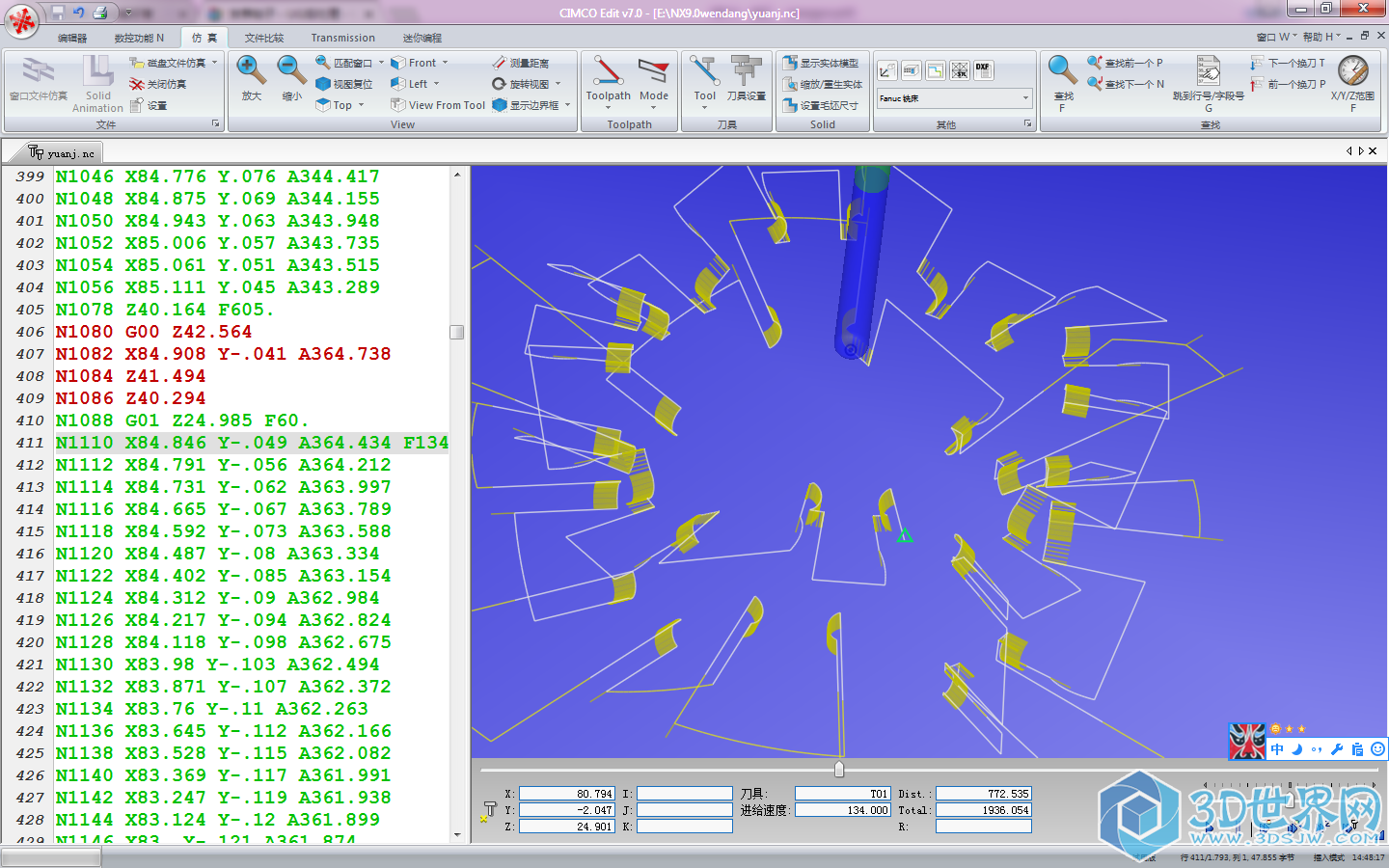Select the yuanj.nc document tab
Image resolution: width=1389 pixels, height=868 pixels.
[62, 152]
